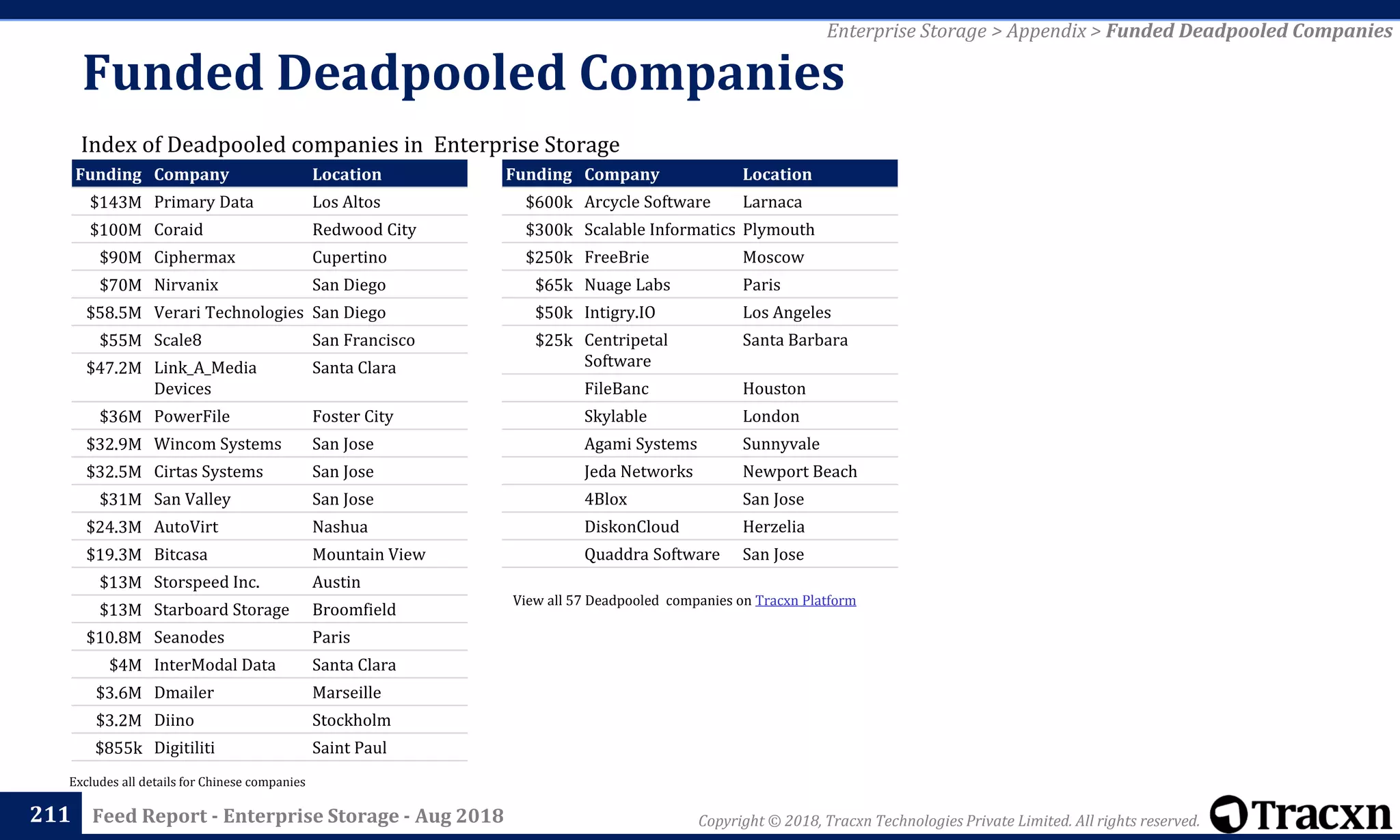
Task: Select Seanodes company cell
Action: [x=189, y=638]
